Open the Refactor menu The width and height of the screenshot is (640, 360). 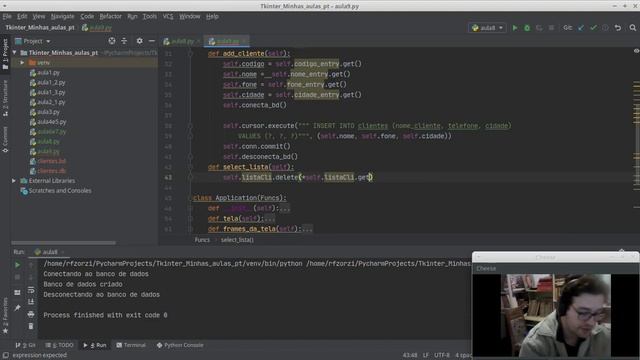coord(111,16)
